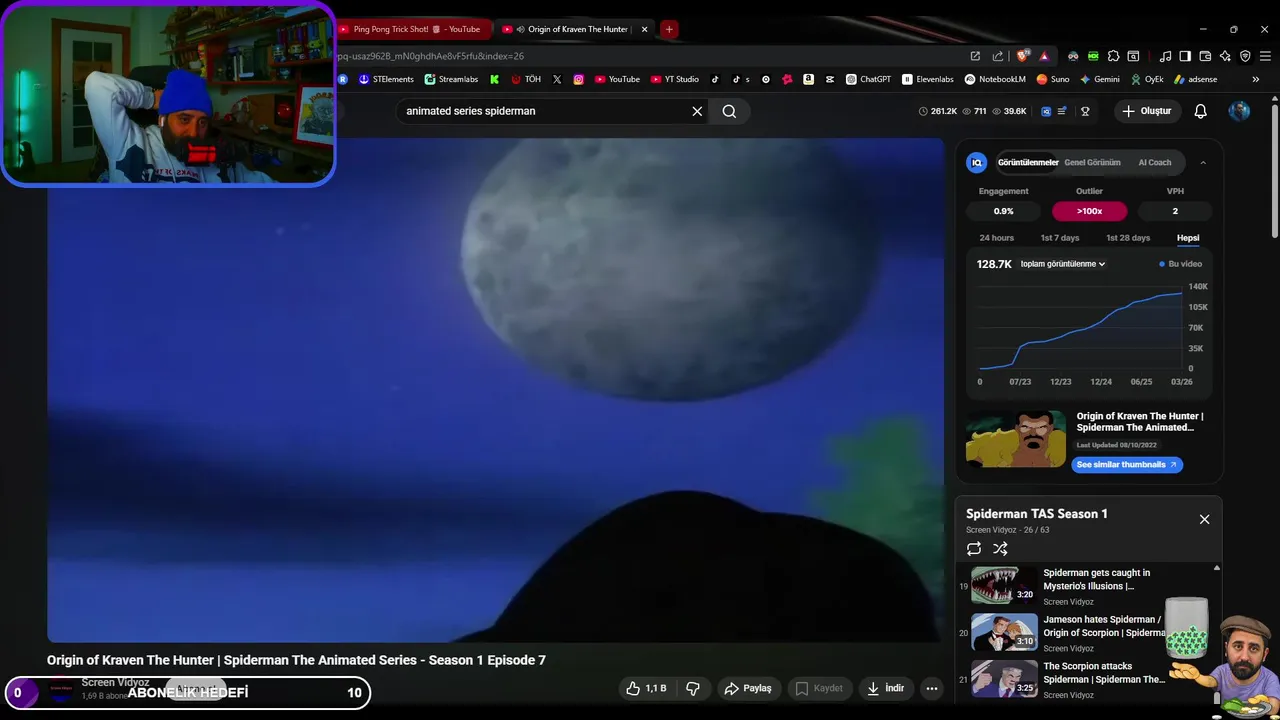Open YouTube notifications bell
The image size is (1280, 720).
(1200, 111)
